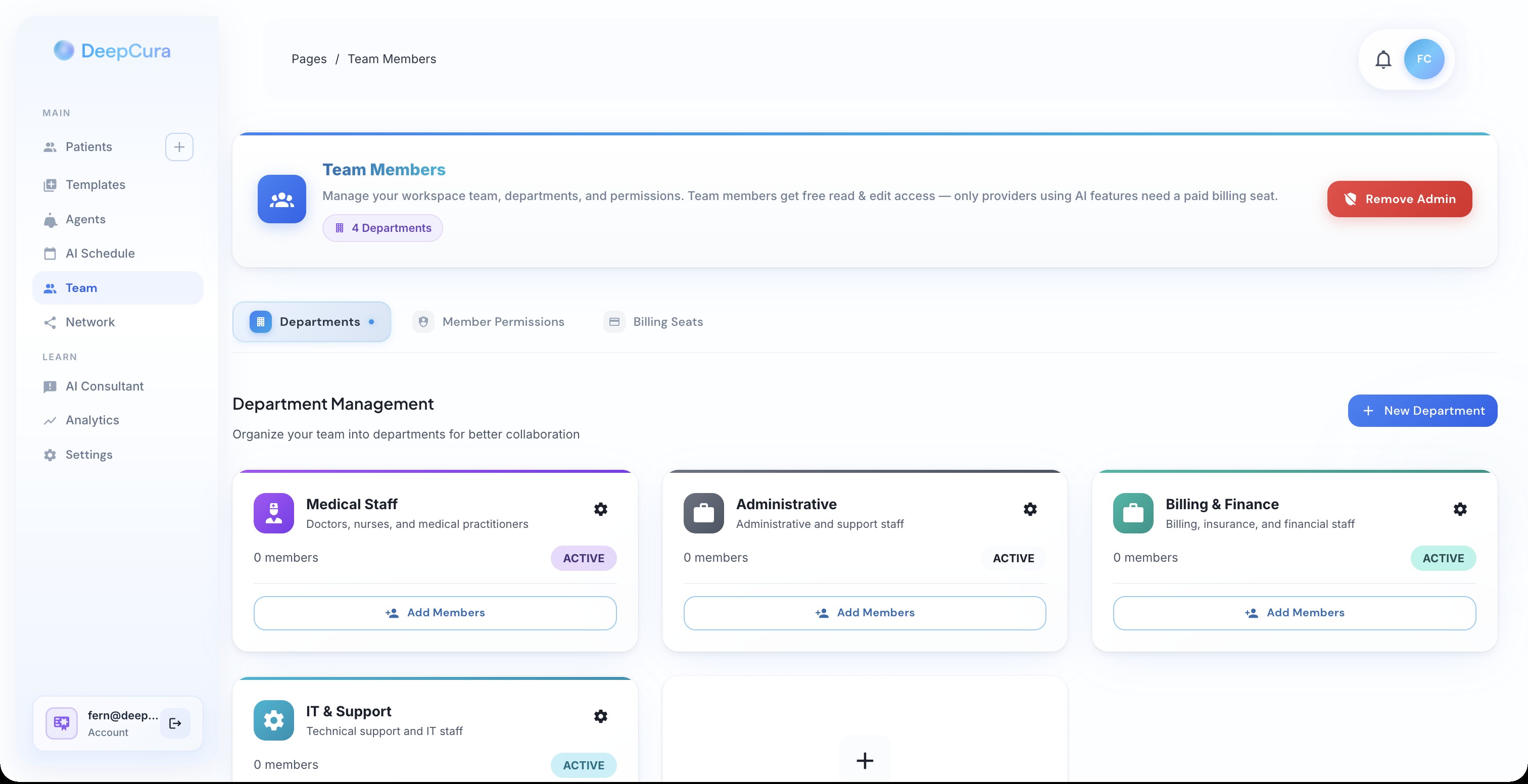Add a new patient with plus button
This screenshot has height=784, width=1528.
click(x=179, y=147)
